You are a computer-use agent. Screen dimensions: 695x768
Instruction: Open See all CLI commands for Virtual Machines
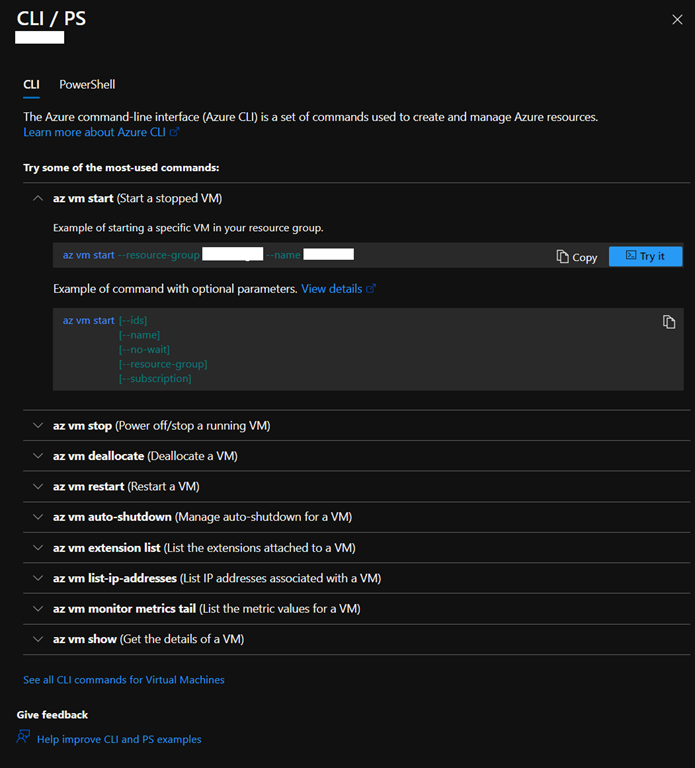(x=124, y=680)
